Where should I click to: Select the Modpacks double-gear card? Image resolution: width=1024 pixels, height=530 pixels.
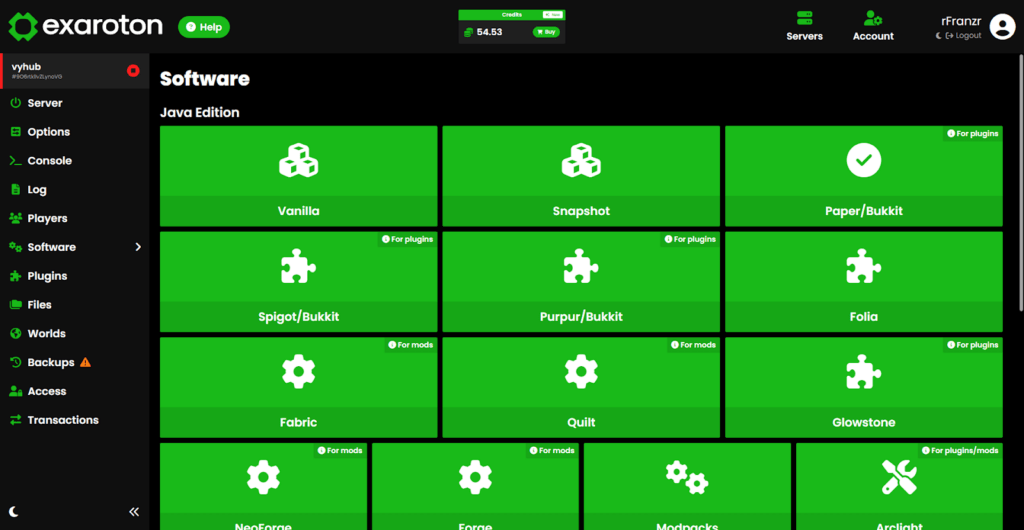click(x=687, y=486)
